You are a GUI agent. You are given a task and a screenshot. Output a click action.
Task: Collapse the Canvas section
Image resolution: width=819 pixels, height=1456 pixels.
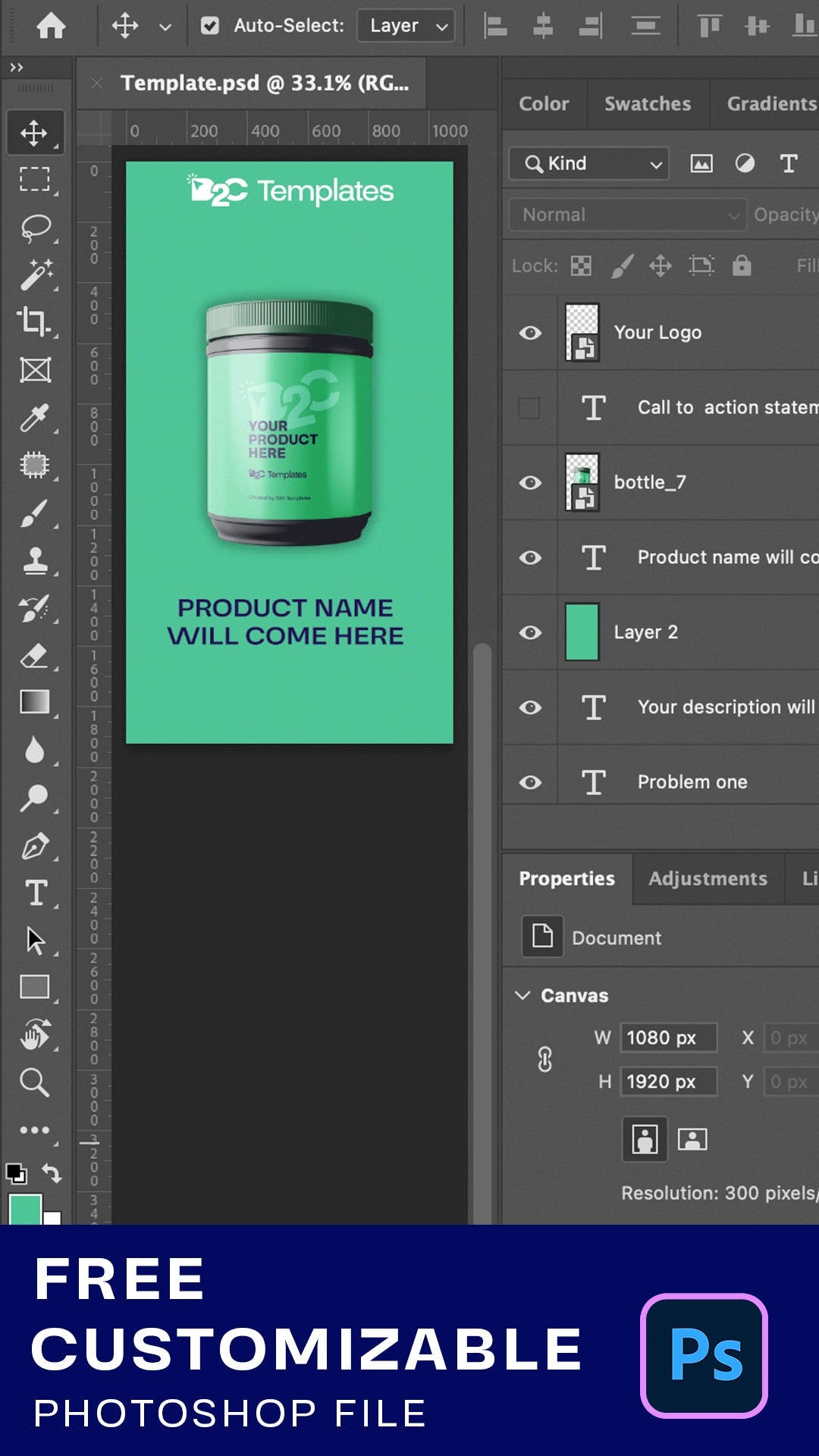point(522,995)
